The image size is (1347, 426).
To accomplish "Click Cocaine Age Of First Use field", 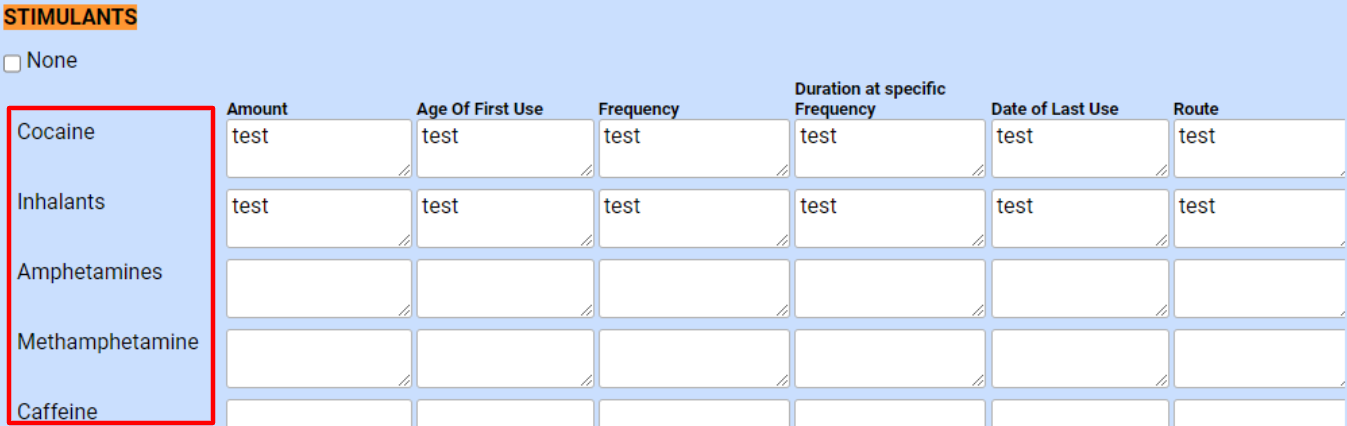I will 505,148.
